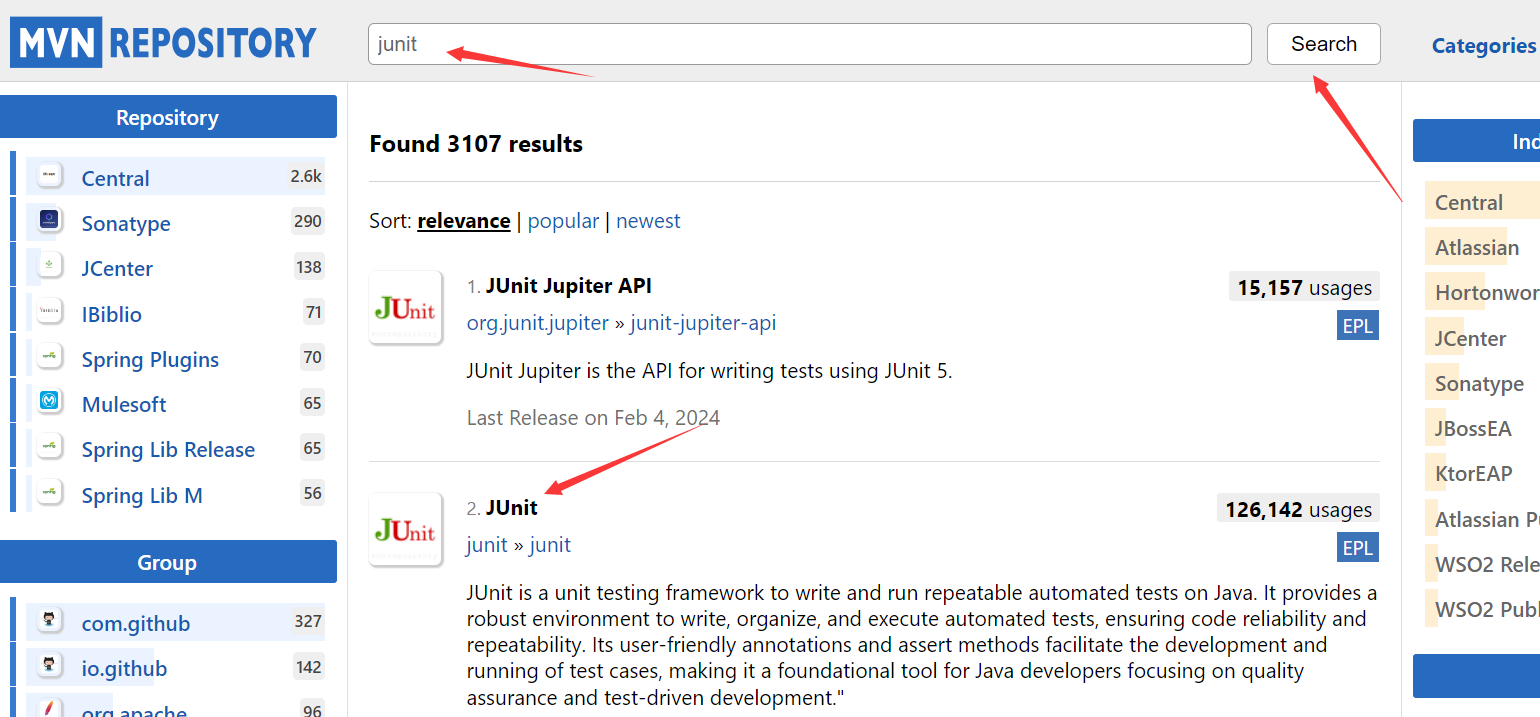Filter by Sonatype in left sidebar
Viewport: 1540px width, 717px height.
[x=126, y=223]
